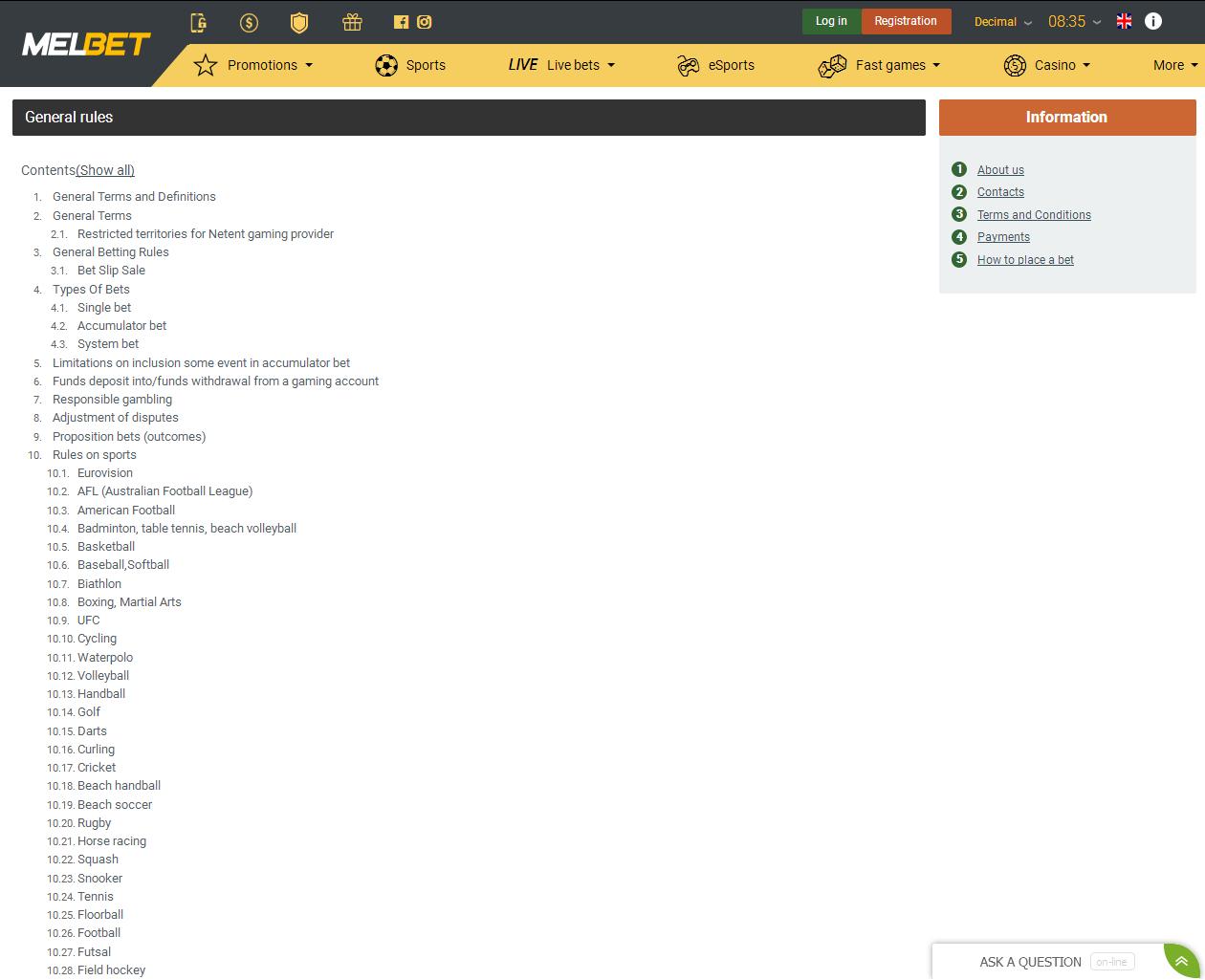Jump to General Terms and Definitions

click(134, 197)
